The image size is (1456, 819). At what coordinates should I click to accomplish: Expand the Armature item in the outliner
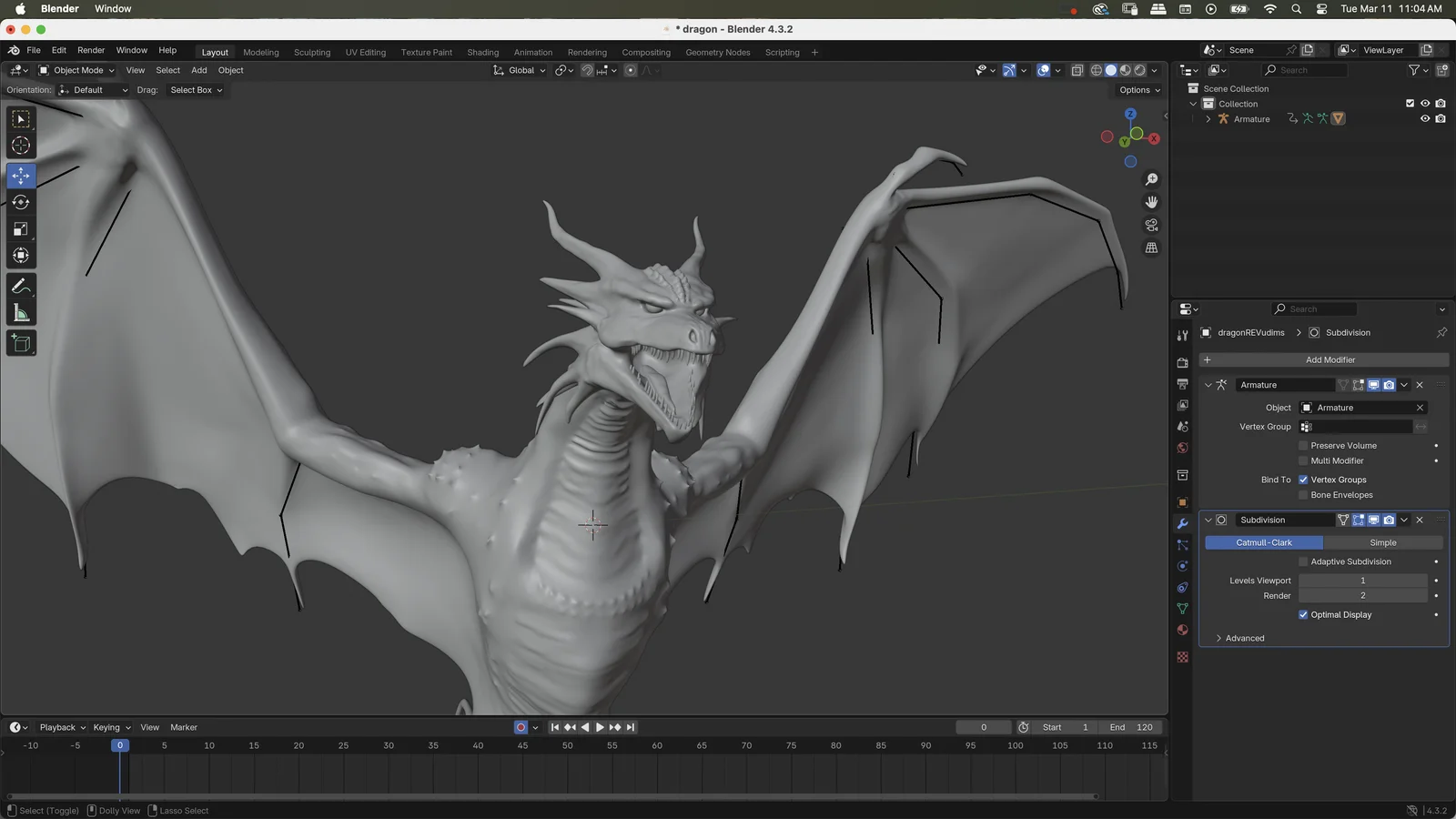click(x=1208, y=118)
